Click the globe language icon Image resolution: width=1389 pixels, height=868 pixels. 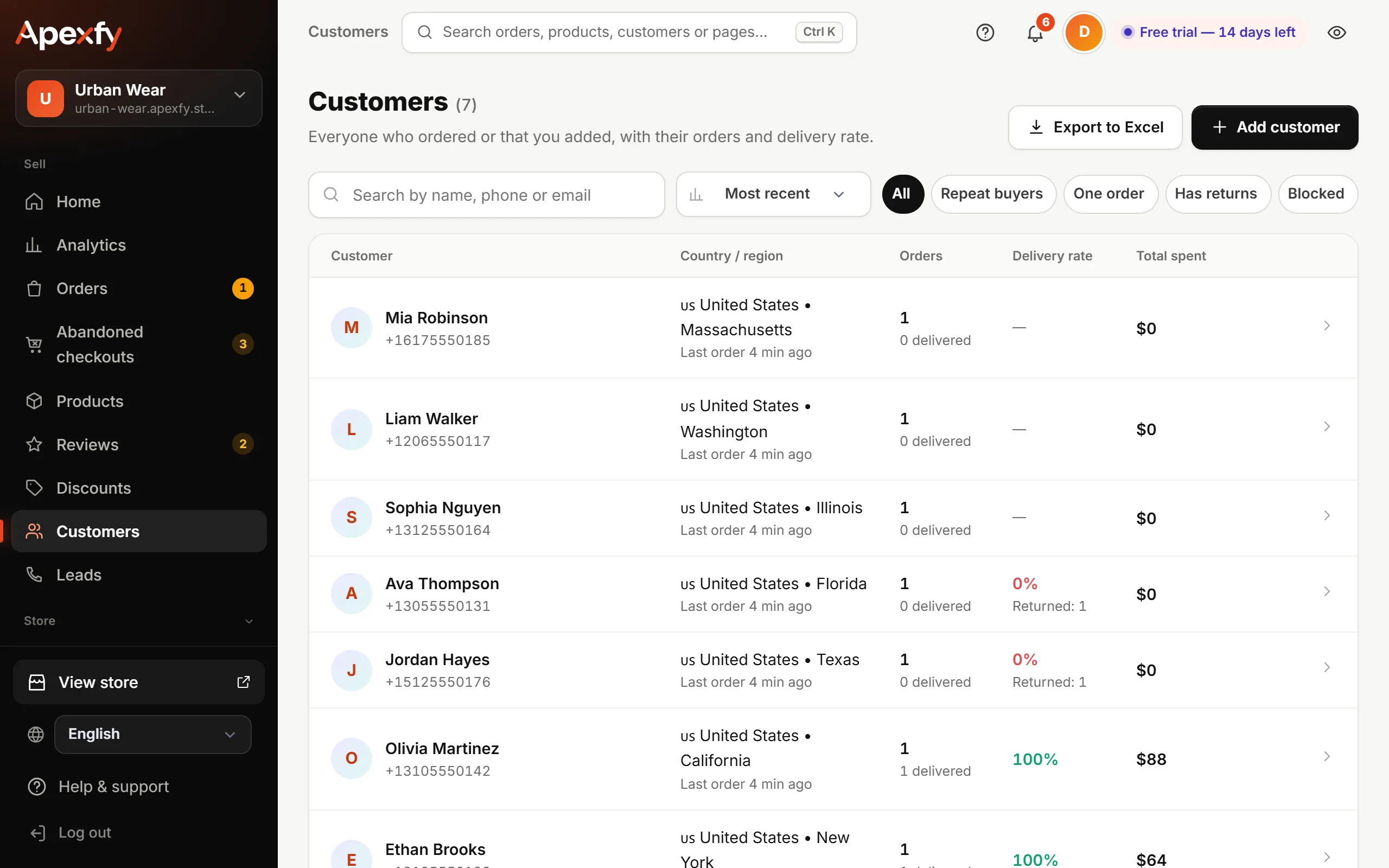coord(36,734)
